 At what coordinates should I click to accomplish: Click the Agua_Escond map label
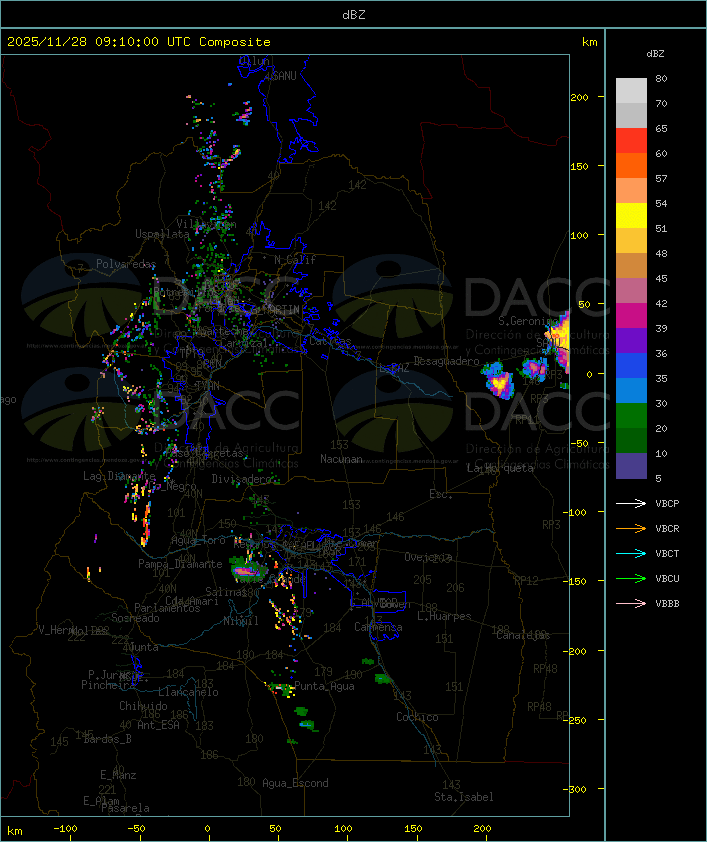(x=295, y=783)
